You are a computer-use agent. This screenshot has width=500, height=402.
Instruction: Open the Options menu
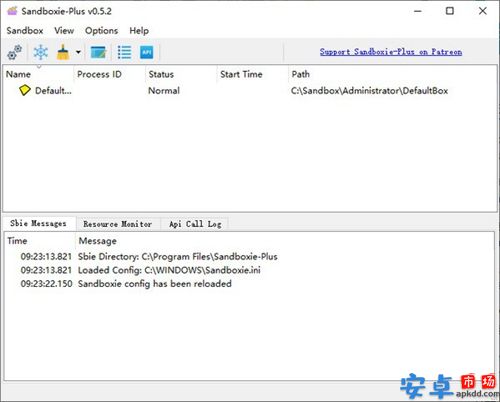[101, 31]
